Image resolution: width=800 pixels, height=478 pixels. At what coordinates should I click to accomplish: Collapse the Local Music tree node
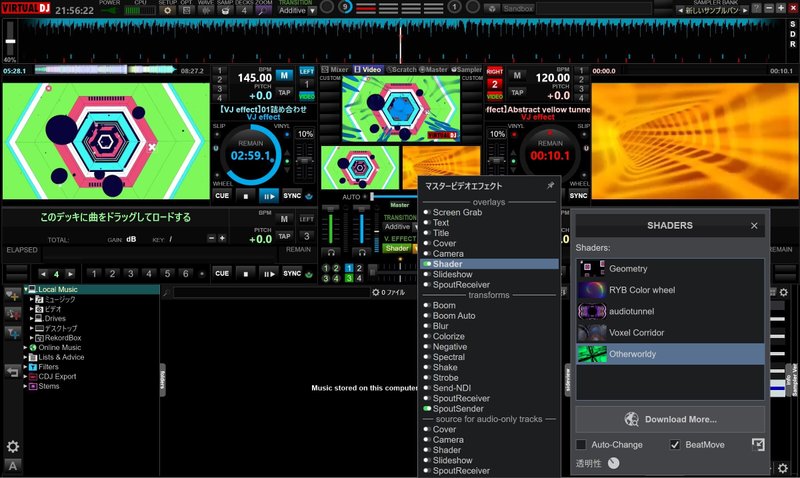click(x=26, y=289)
